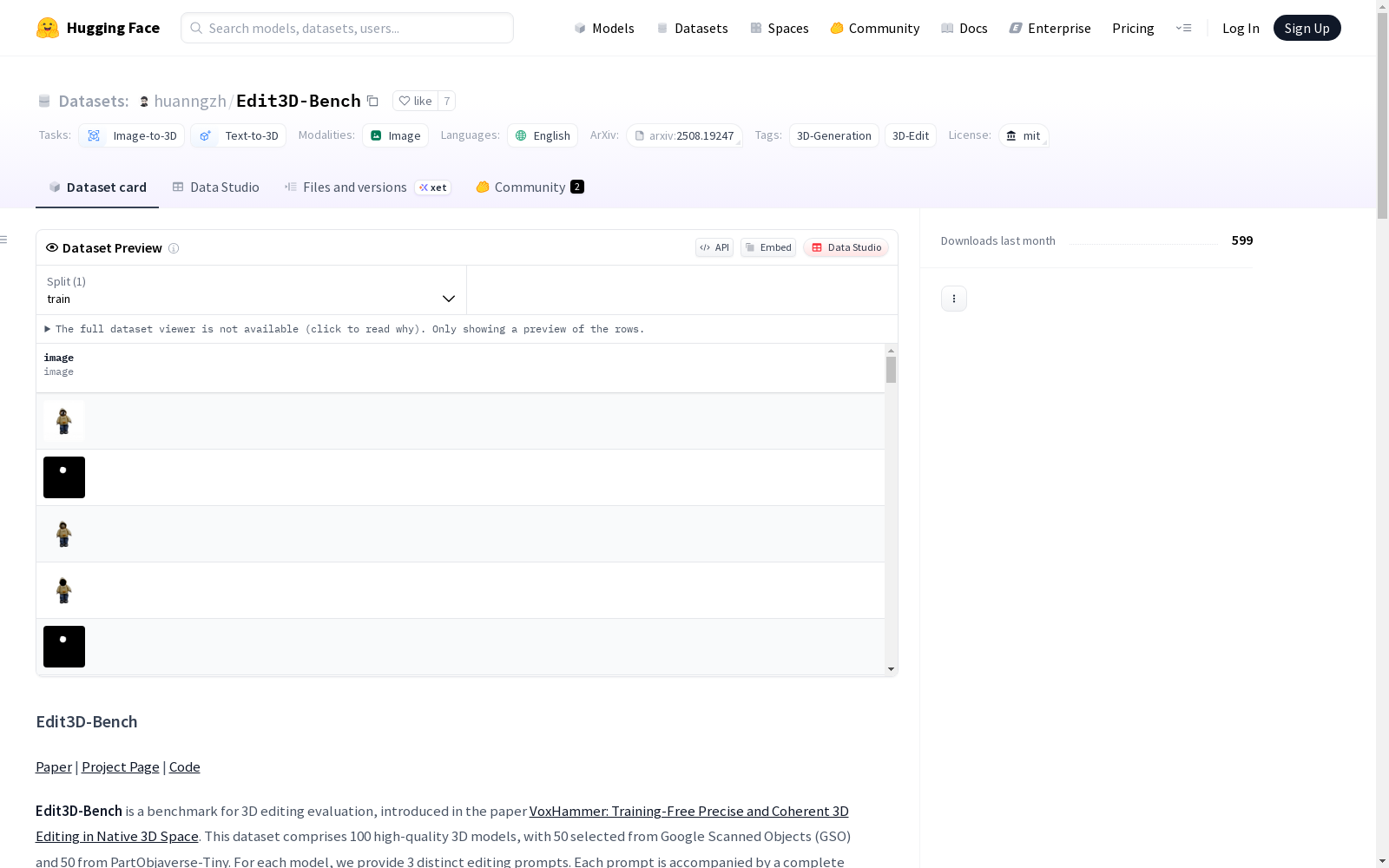1389x868 pixels.
Task: Select the Image modality tag
Action: click(x=395, y=135)
